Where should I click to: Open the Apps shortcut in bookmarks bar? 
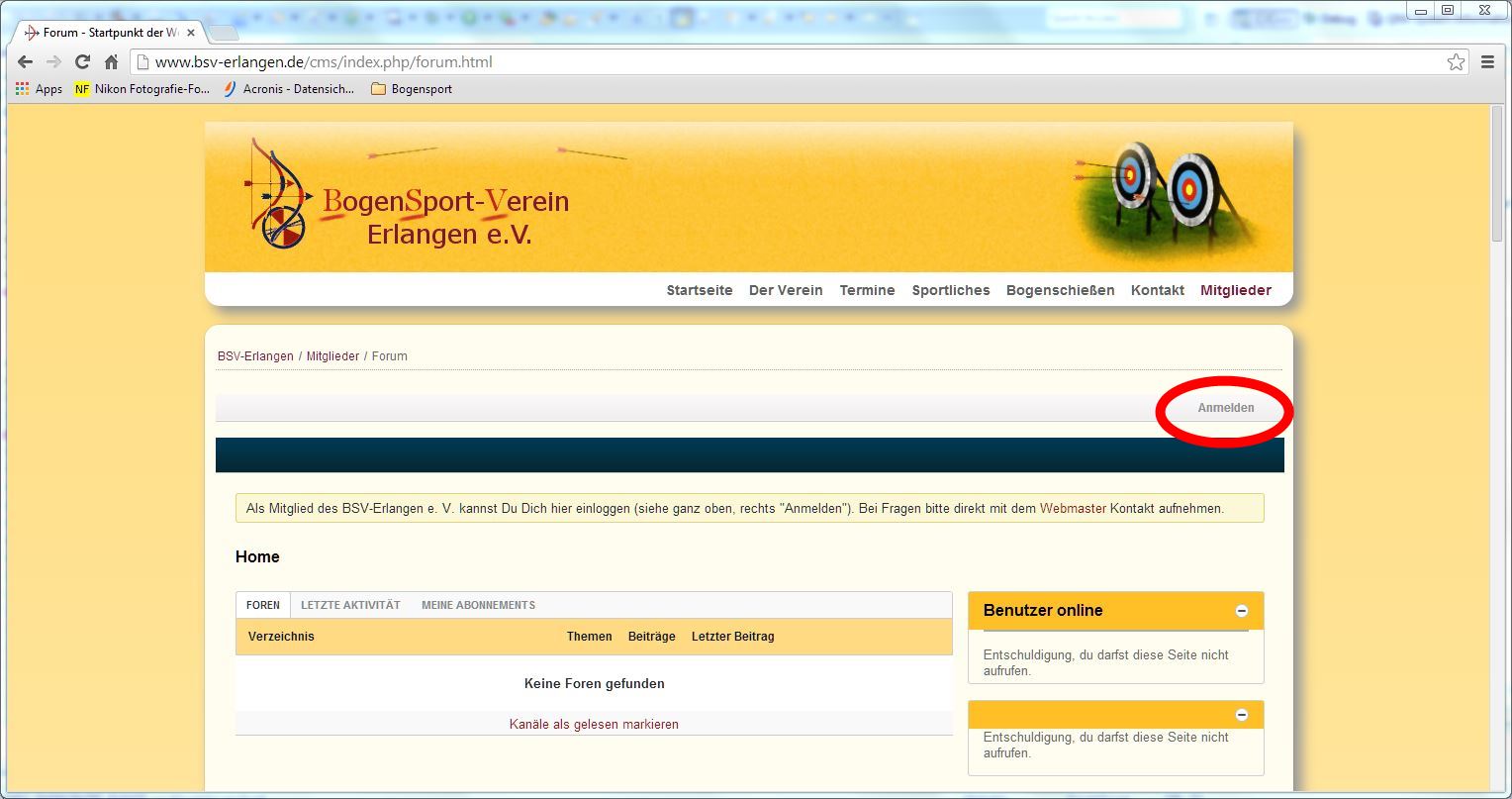click(x=39, y=89)
